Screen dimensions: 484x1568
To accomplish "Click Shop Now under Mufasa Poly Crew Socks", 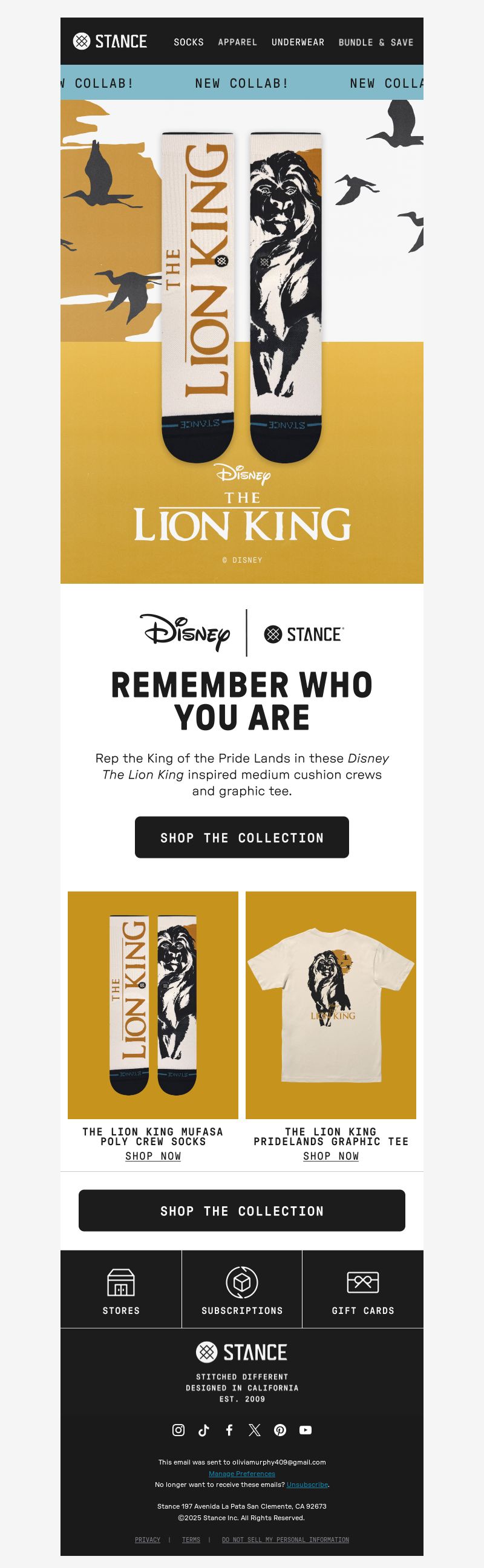I will pyautogui.click(x=153, y=1156).
